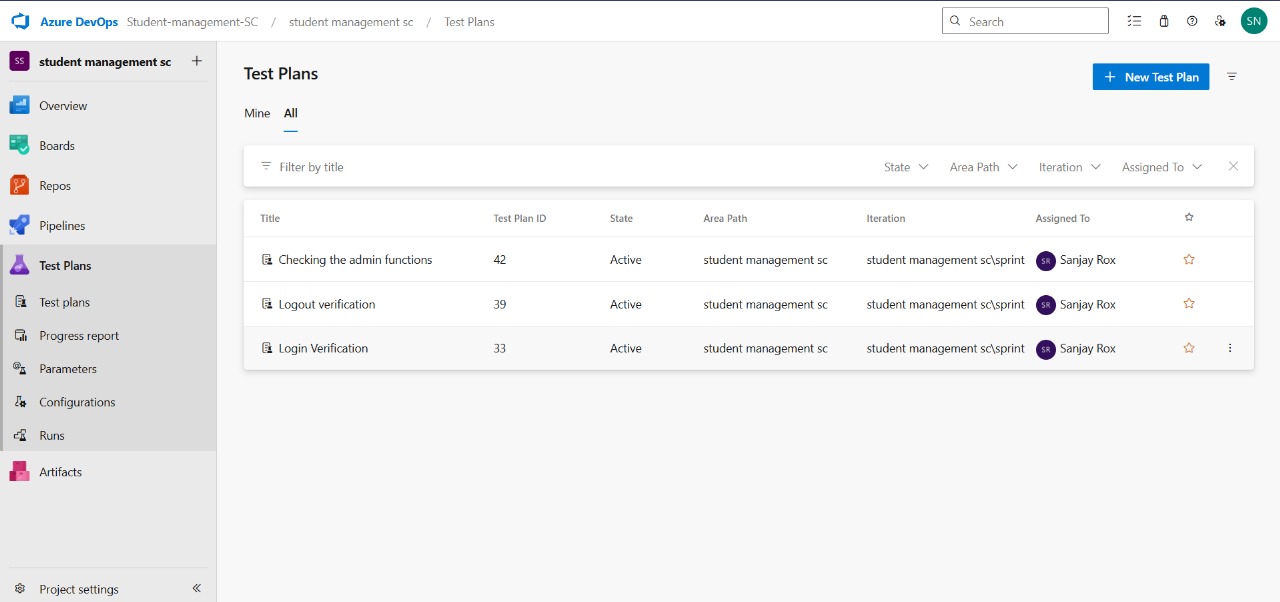
Task: Click the New Test Plan button
Action: click(x=1150, y=77)
